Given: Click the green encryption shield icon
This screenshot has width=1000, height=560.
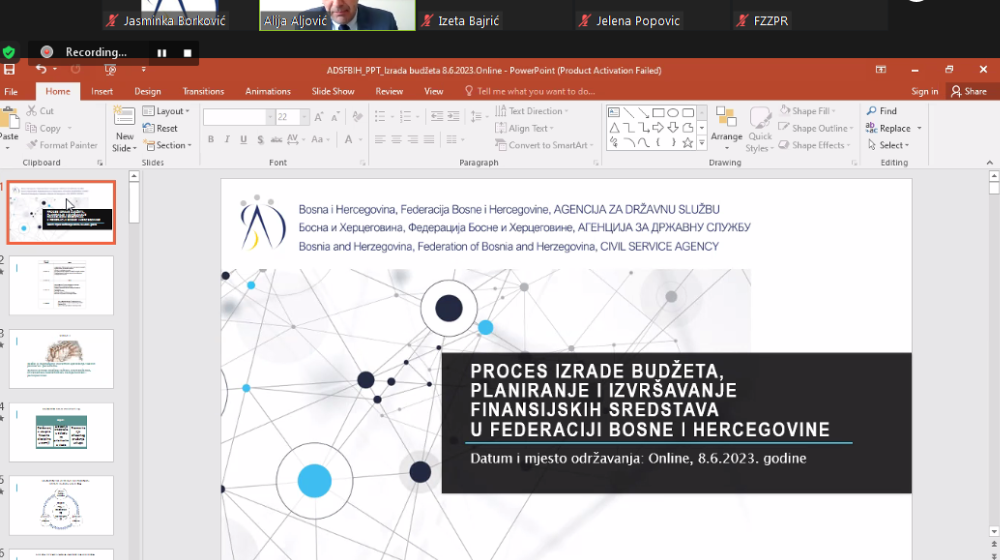Looking at the screenshot, I should pyautogui.click(x=9, y=52).
